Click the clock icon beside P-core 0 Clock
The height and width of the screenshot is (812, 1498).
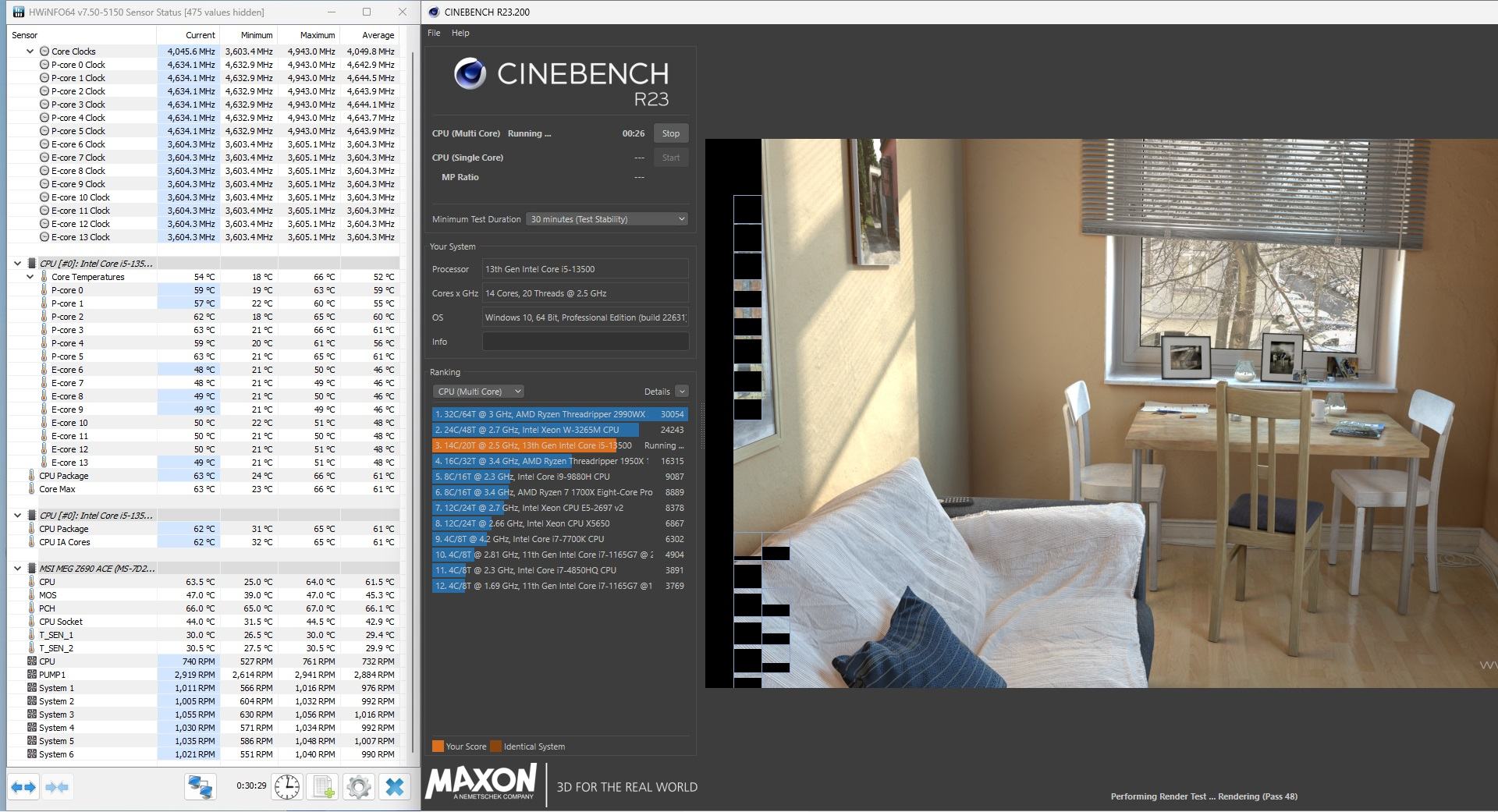click(x=44, y=65)
